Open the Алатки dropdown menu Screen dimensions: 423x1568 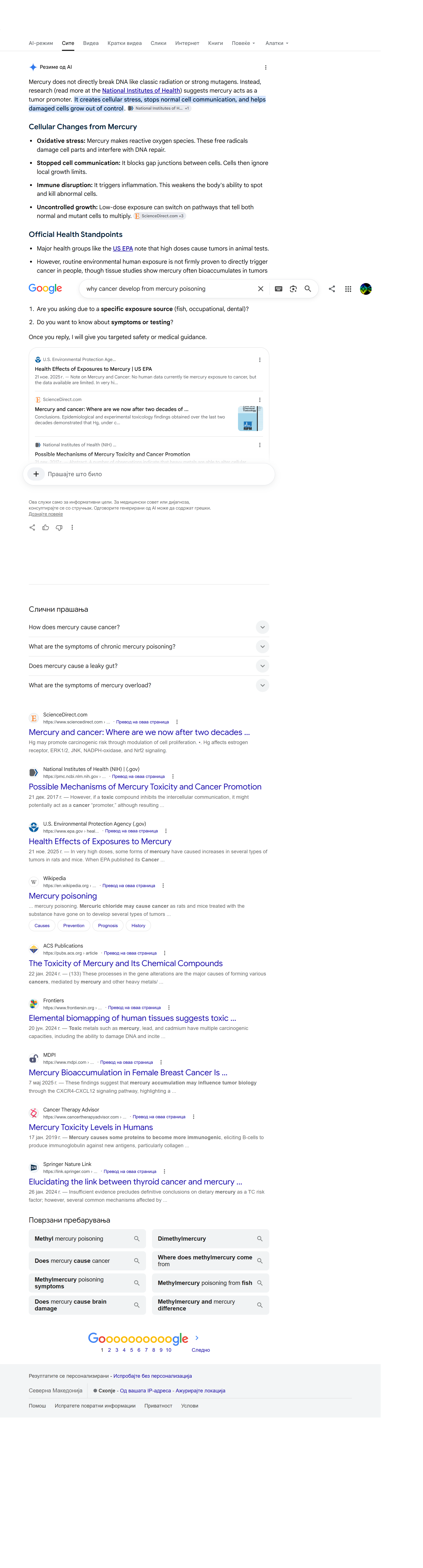click(277, 43)
